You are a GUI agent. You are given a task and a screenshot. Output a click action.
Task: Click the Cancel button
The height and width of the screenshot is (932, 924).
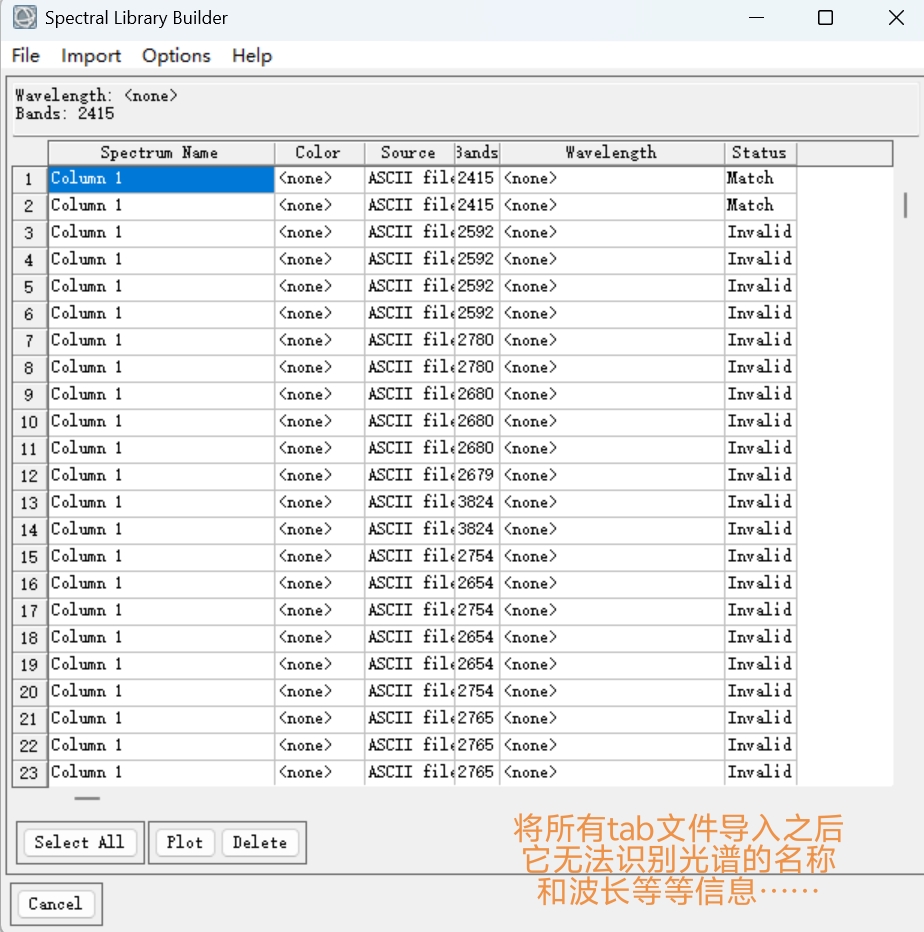click(55, 903)
